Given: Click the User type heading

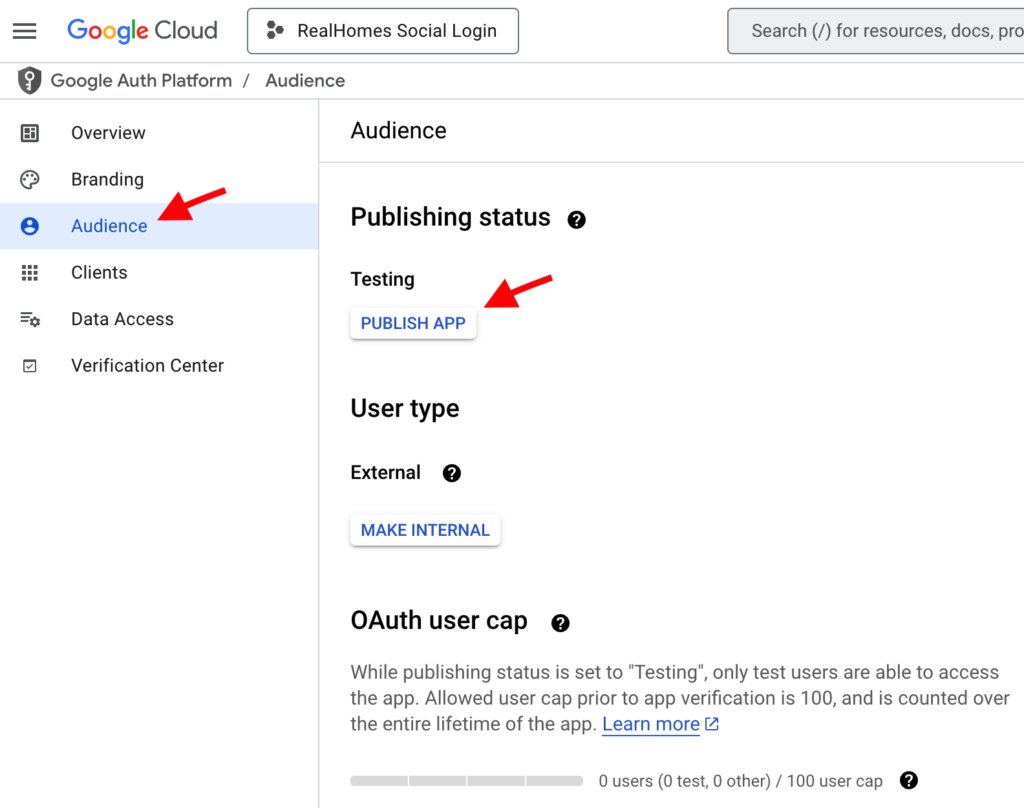Looking at the screenshot, I should tap(405, 408).
